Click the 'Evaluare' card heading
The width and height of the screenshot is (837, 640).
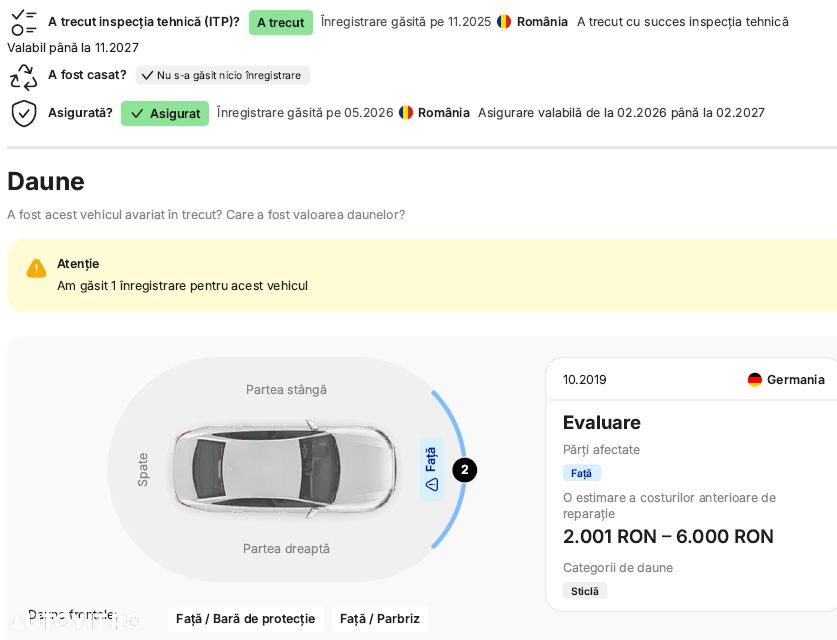(x=602, y=422)
